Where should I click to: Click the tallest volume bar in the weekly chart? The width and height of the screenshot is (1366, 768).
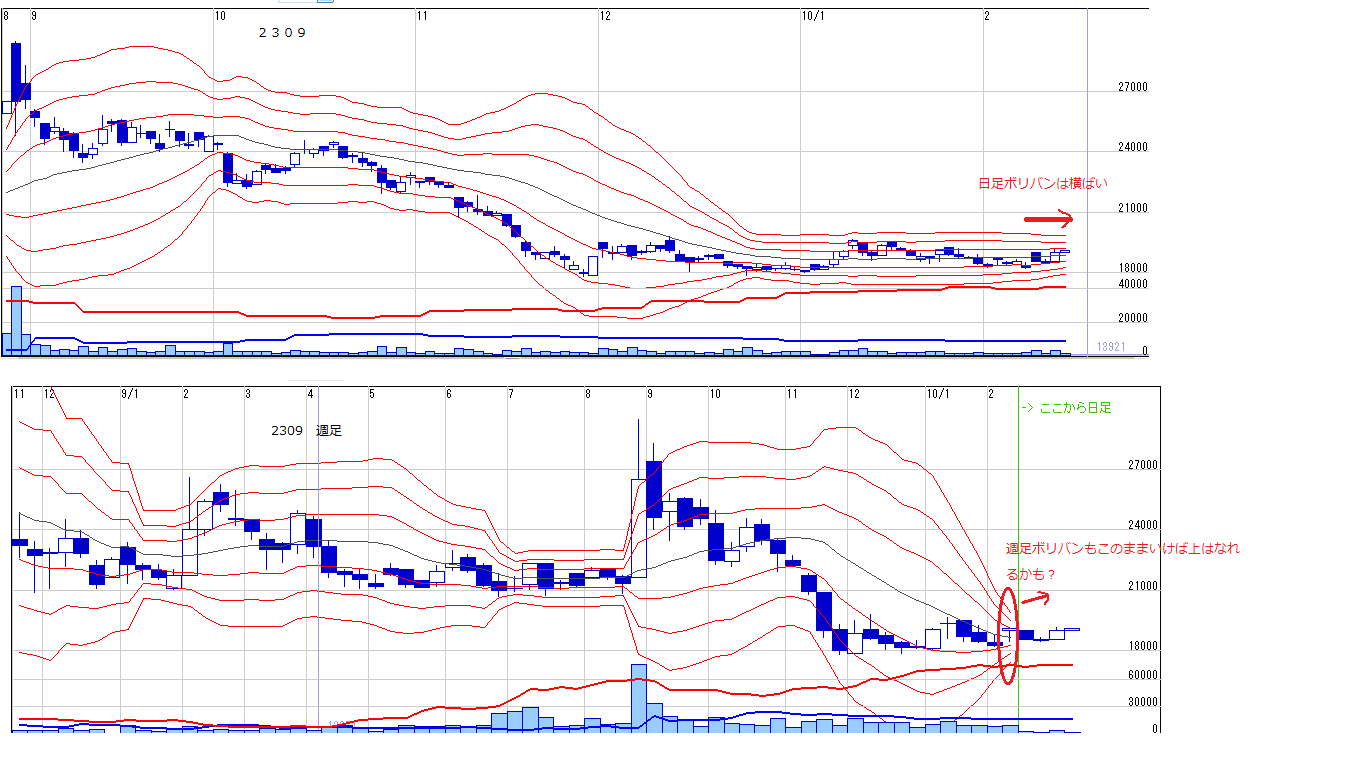tap(638, 697)
